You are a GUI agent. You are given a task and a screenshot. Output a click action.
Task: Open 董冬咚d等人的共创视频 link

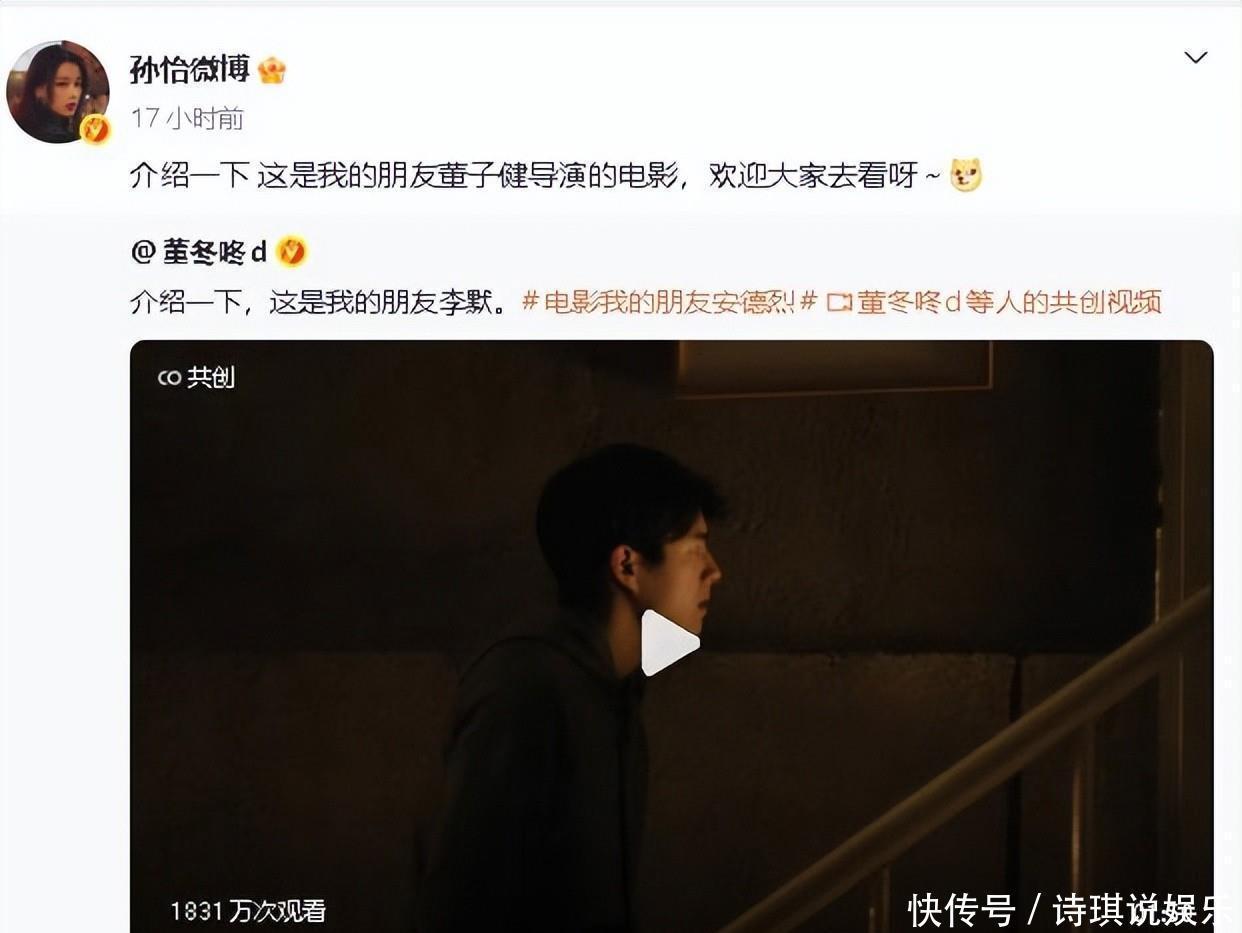coord(1008,302)
